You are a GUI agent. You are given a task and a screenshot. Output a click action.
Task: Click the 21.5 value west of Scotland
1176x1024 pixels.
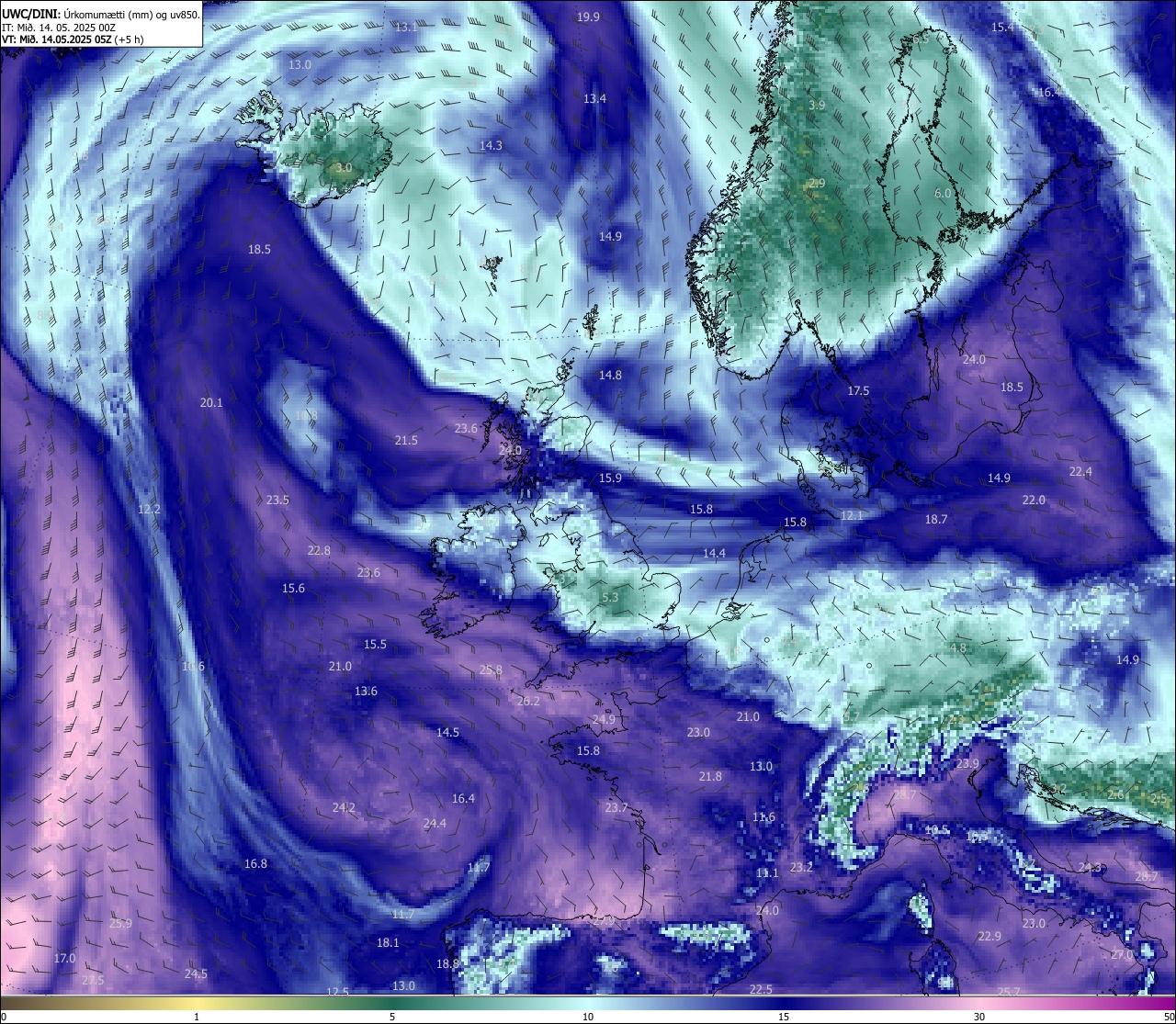coord(406,441)
